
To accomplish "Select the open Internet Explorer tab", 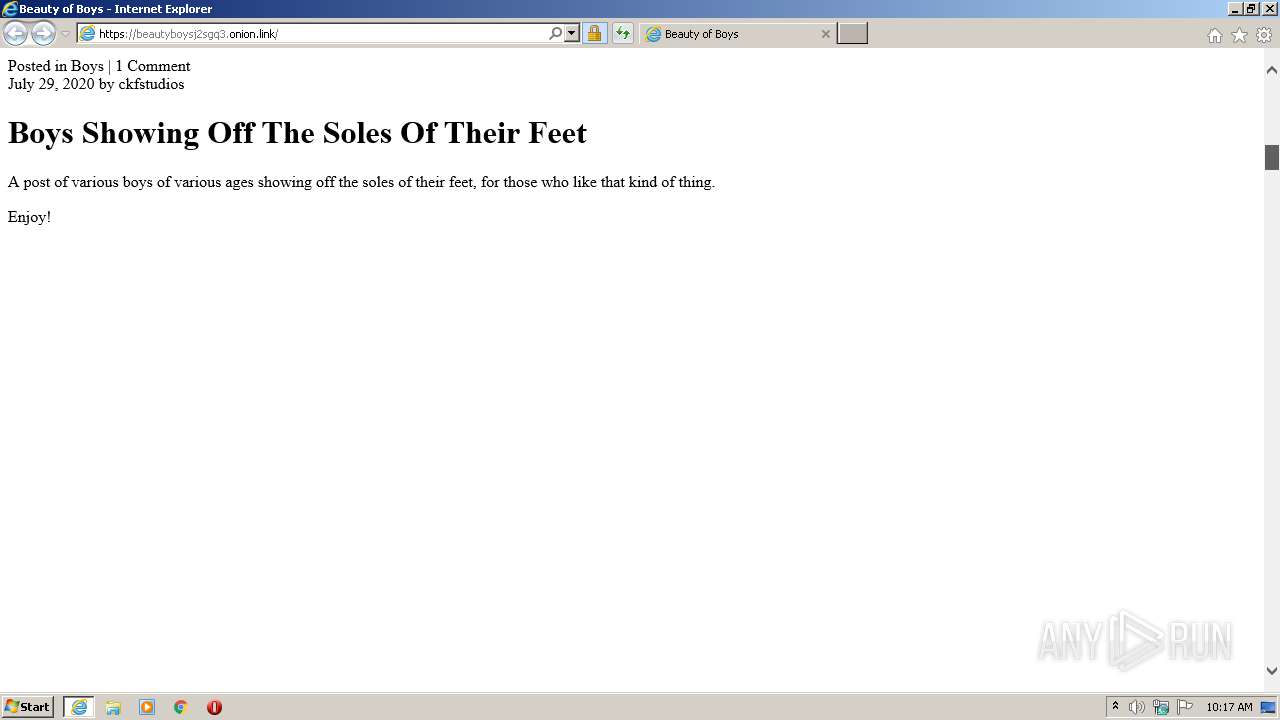I will 737,34.
